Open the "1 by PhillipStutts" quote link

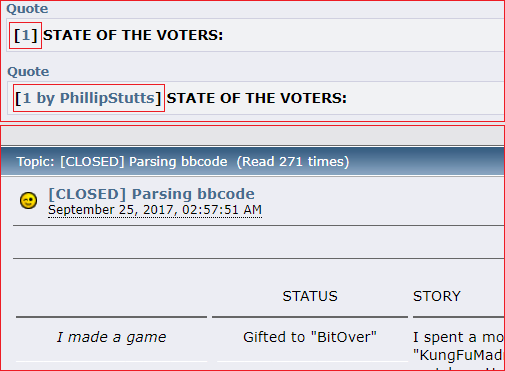(89, 98)
